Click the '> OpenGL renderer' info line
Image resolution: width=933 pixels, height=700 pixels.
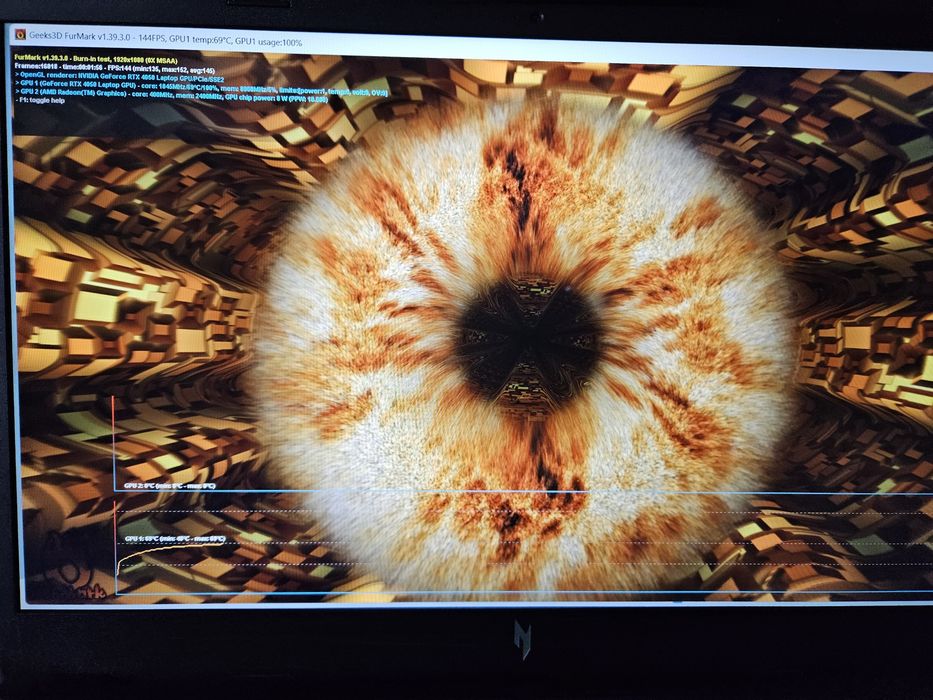[x=120, y=78]
